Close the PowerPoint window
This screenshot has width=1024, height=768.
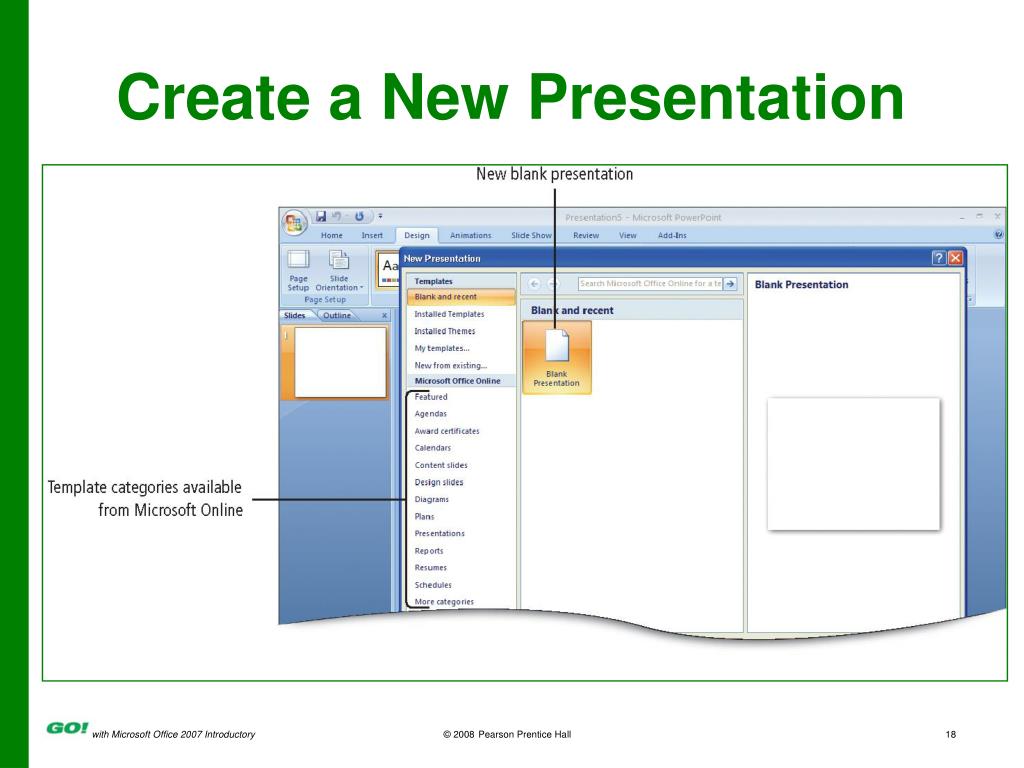[997, 216]
